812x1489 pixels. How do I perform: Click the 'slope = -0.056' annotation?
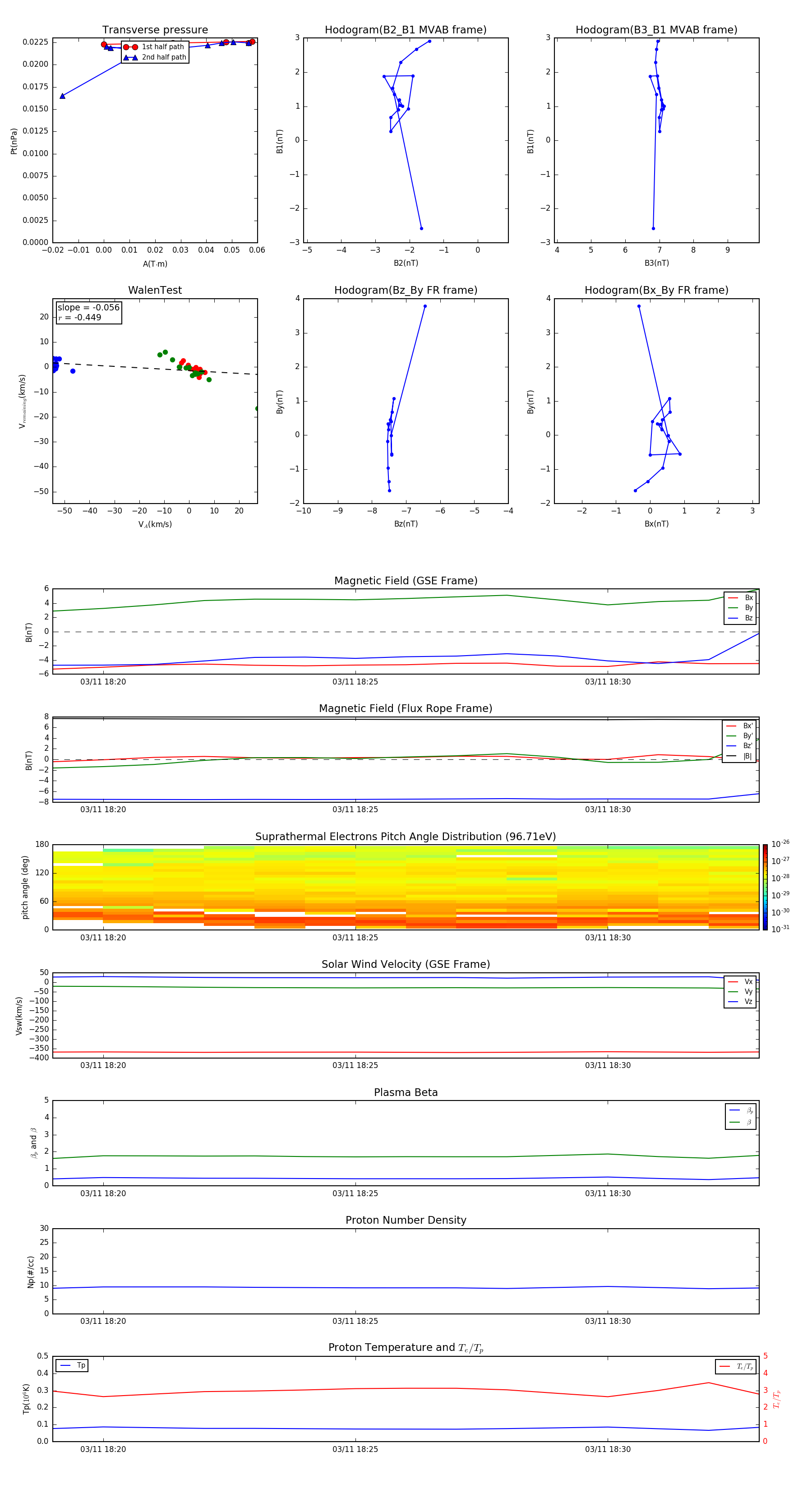click(x=88, y=308)
